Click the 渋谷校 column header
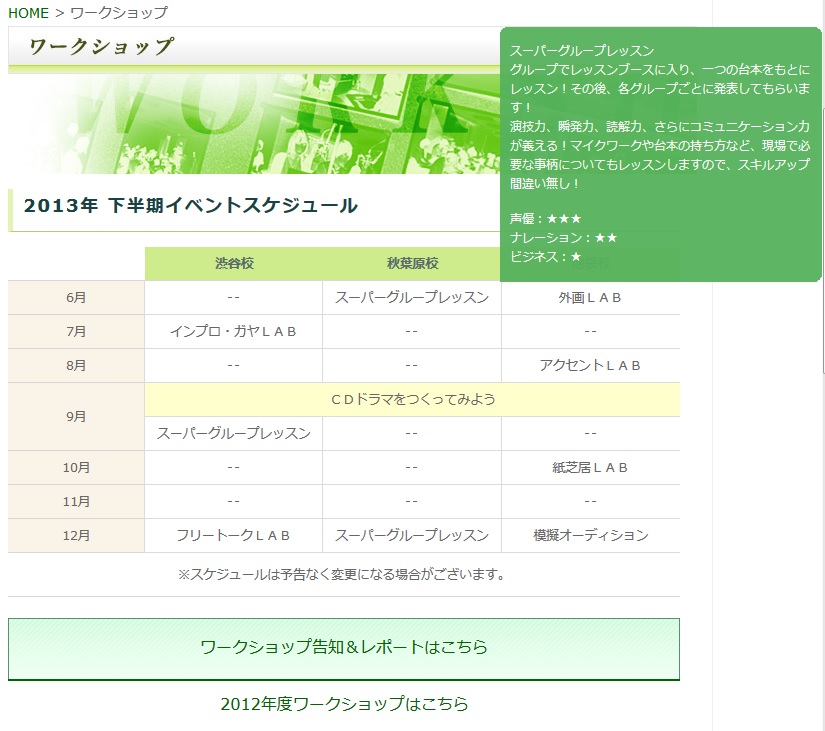This screenshot has width=825, height=731. pyautogui.click(x=234, y=264)
